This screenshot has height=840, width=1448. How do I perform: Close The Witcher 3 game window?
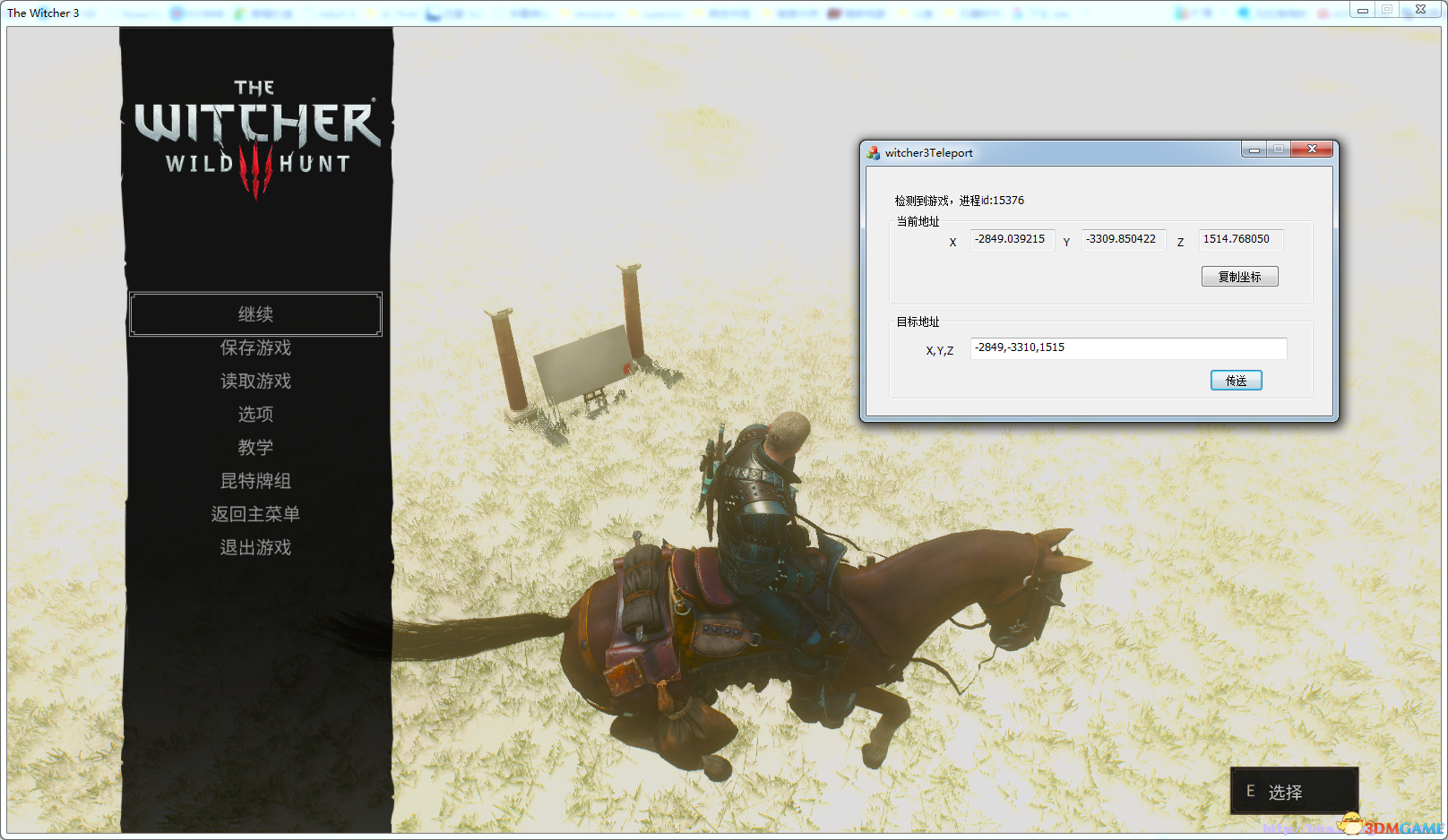[x=1420, y=10]
